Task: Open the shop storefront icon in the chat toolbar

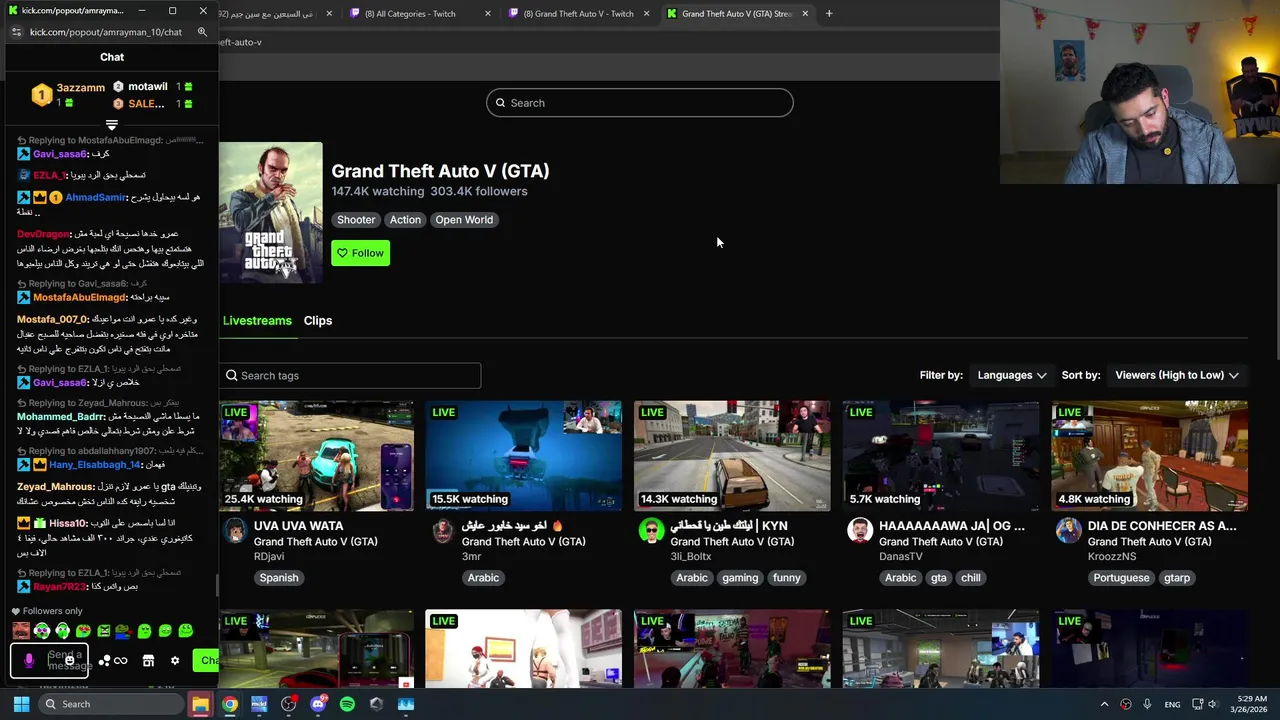Action: coord(148,661)
